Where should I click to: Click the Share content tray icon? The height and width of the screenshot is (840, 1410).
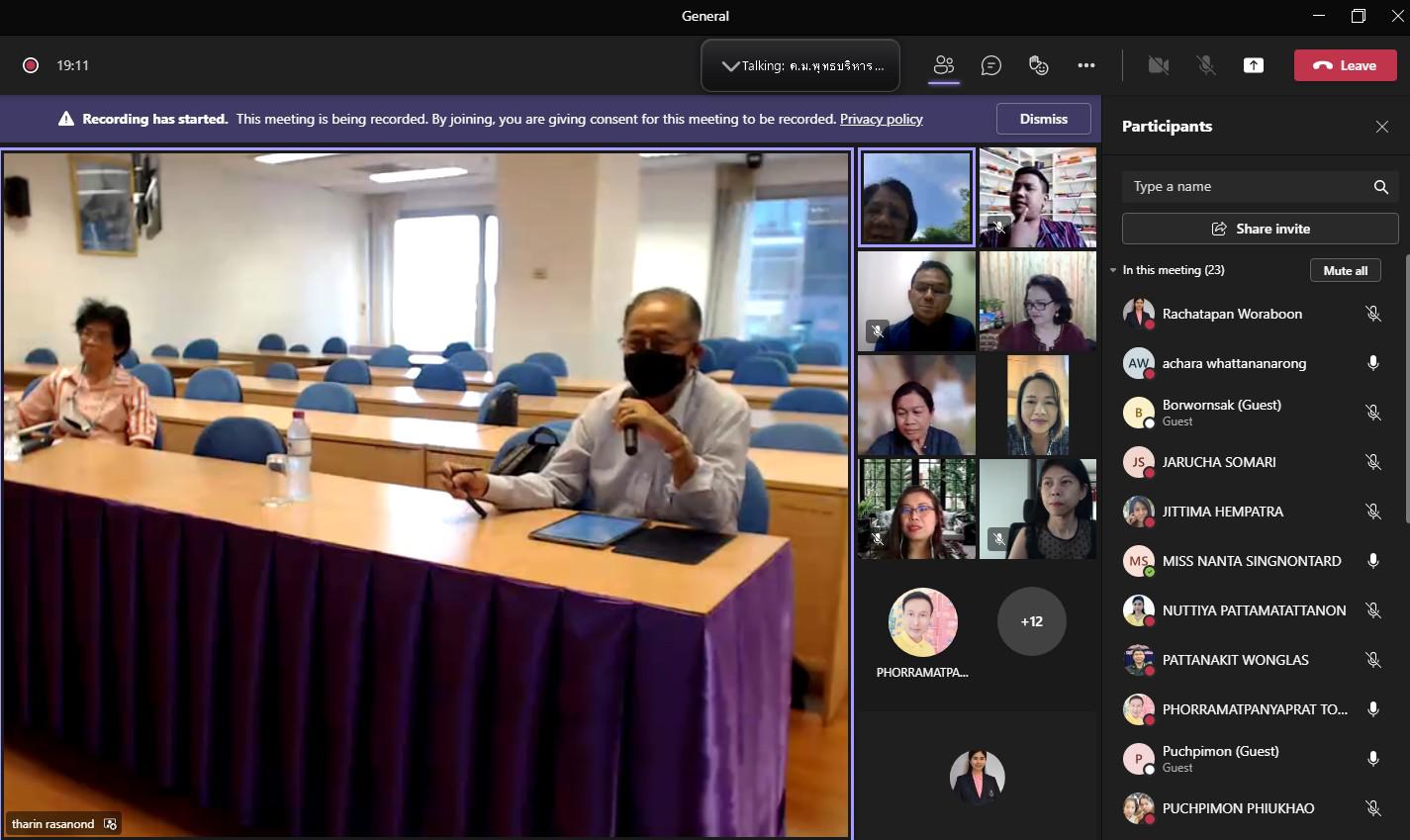pos(1254,65)
